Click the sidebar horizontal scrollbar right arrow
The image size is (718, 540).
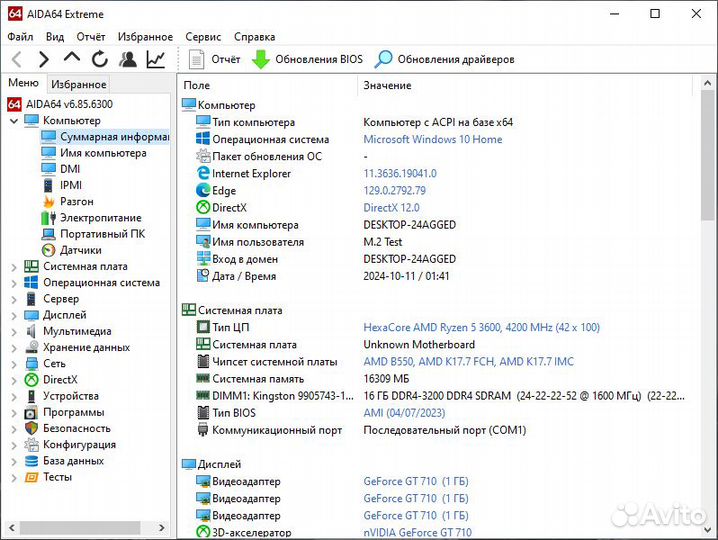(x=162, y=528)
